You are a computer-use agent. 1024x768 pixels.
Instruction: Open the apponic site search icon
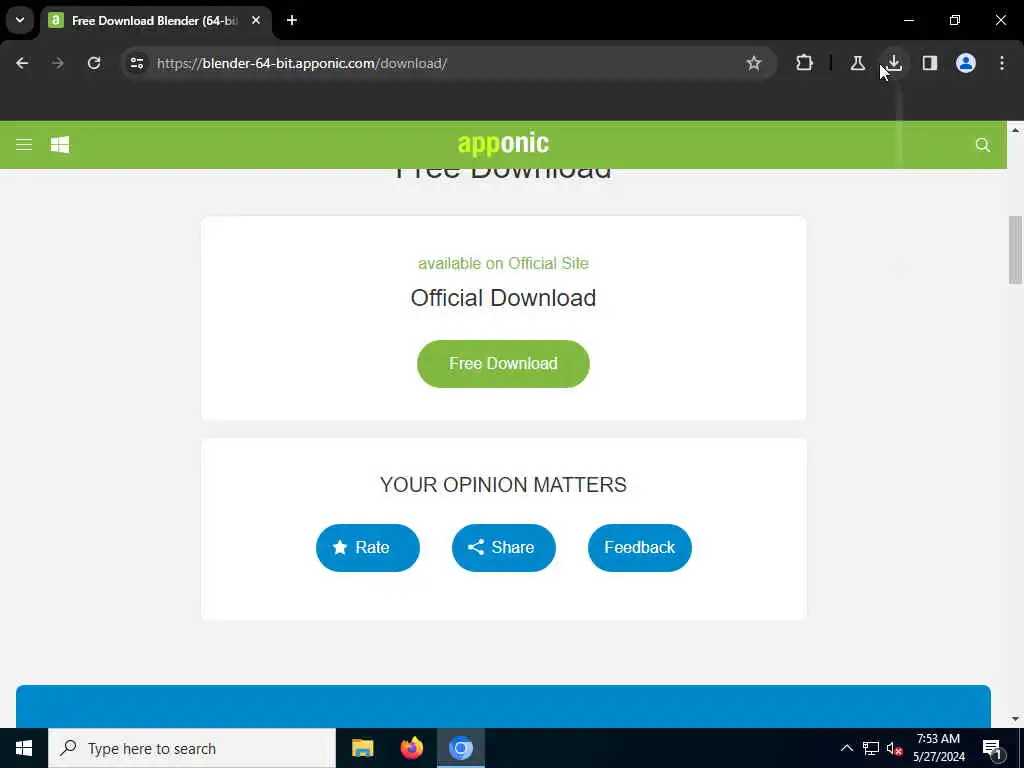pos(982,145)
